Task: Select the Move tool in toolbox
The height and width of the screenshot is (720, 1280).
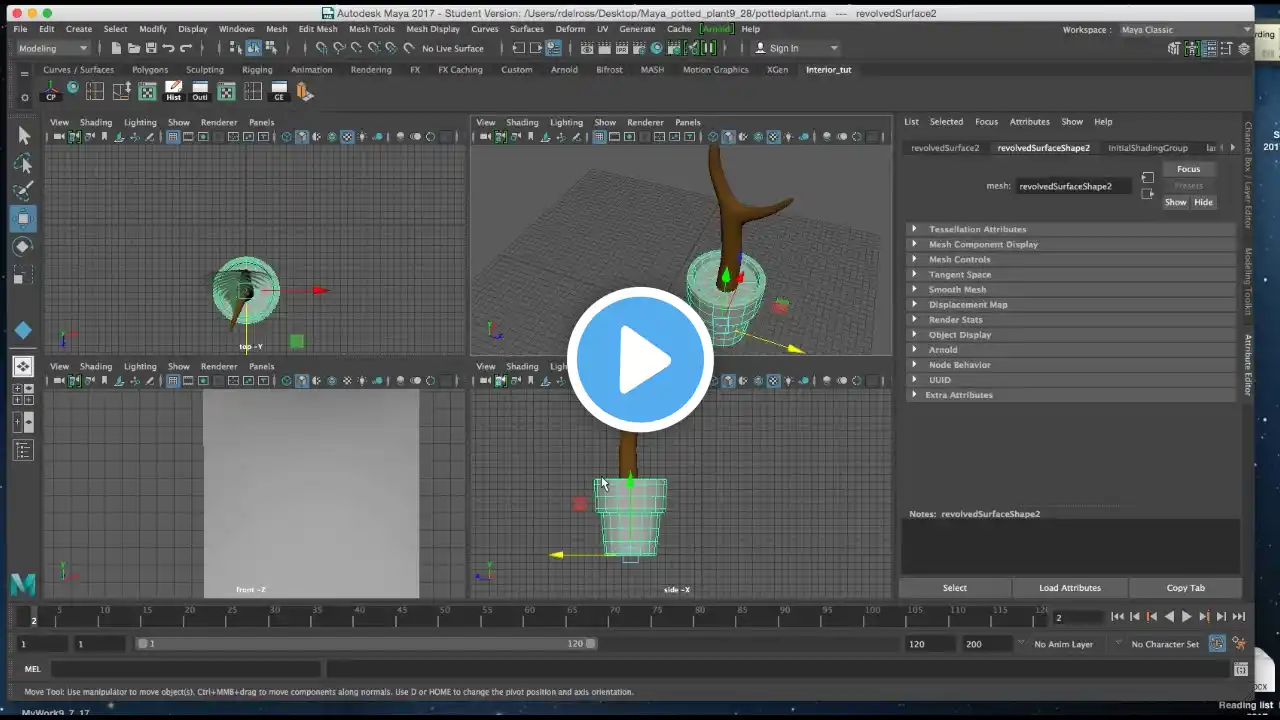Action: 23,218
